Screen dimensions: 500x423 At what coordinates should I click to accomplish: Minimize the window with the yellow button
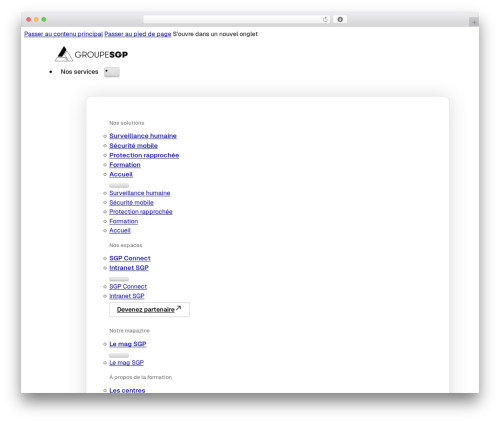(x=36, y=20)
